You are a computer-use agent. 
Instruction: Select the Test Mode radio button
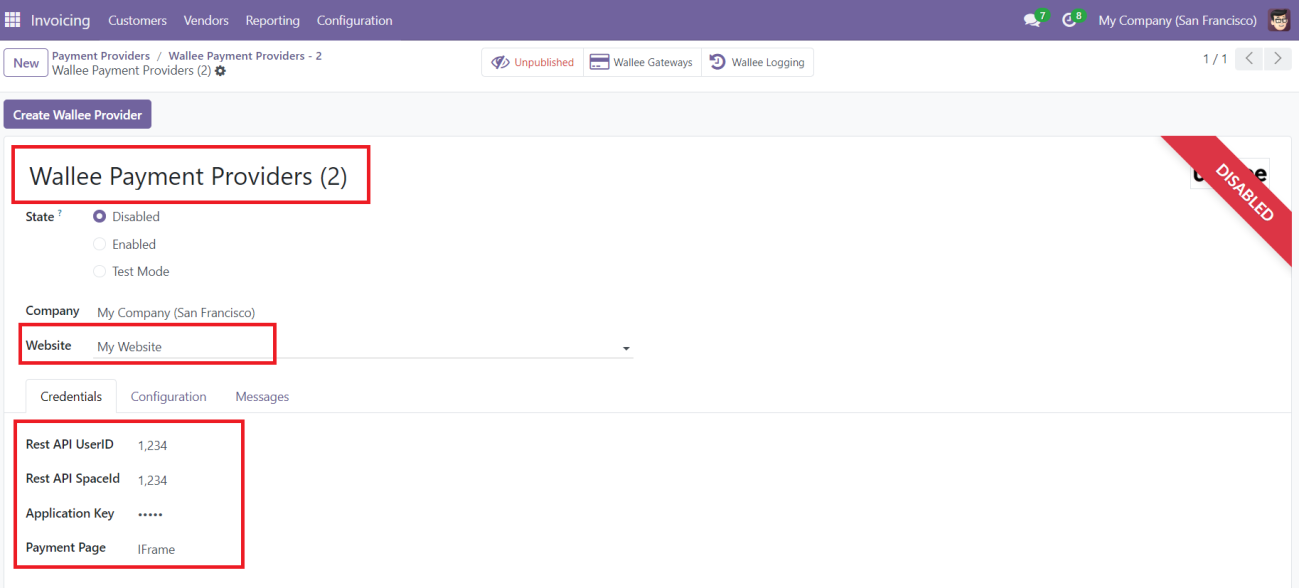(x=100, y=271)
